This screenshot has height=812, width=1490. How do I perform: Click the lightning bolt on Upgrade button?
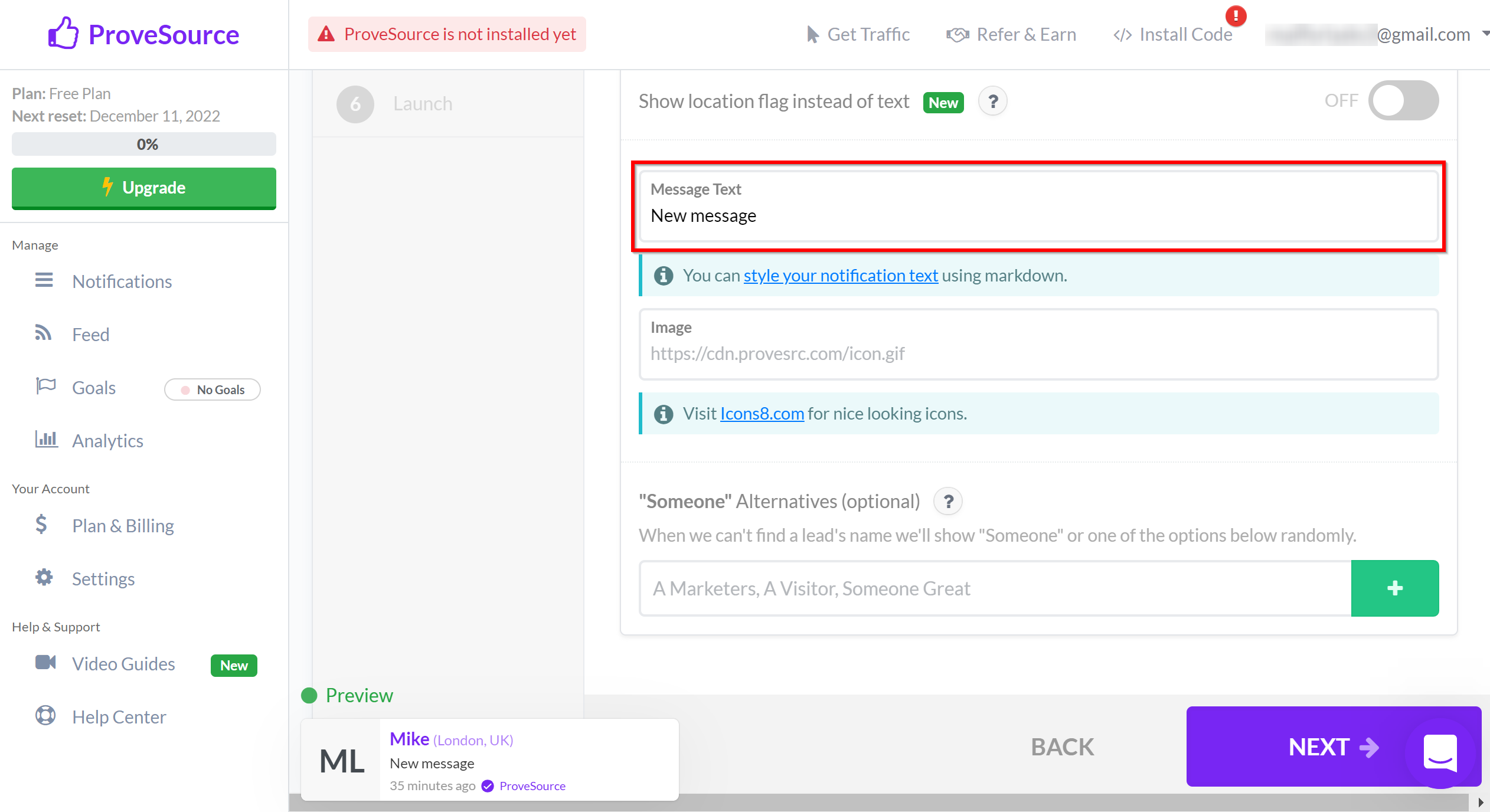pos(107,186)
